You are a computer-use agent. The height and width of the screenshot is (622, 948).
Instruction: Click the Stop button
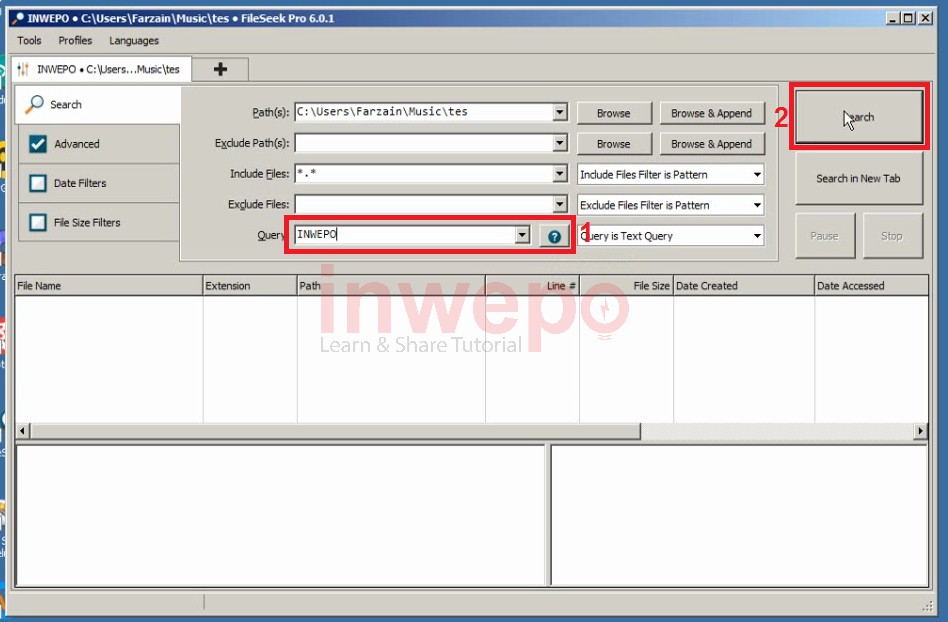[x=892, y=236]
